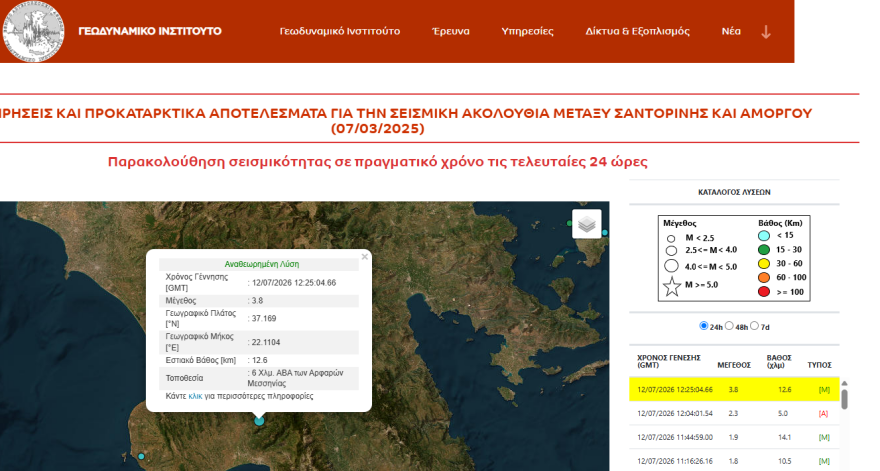Select the 24h time range radio

[703, 326]
